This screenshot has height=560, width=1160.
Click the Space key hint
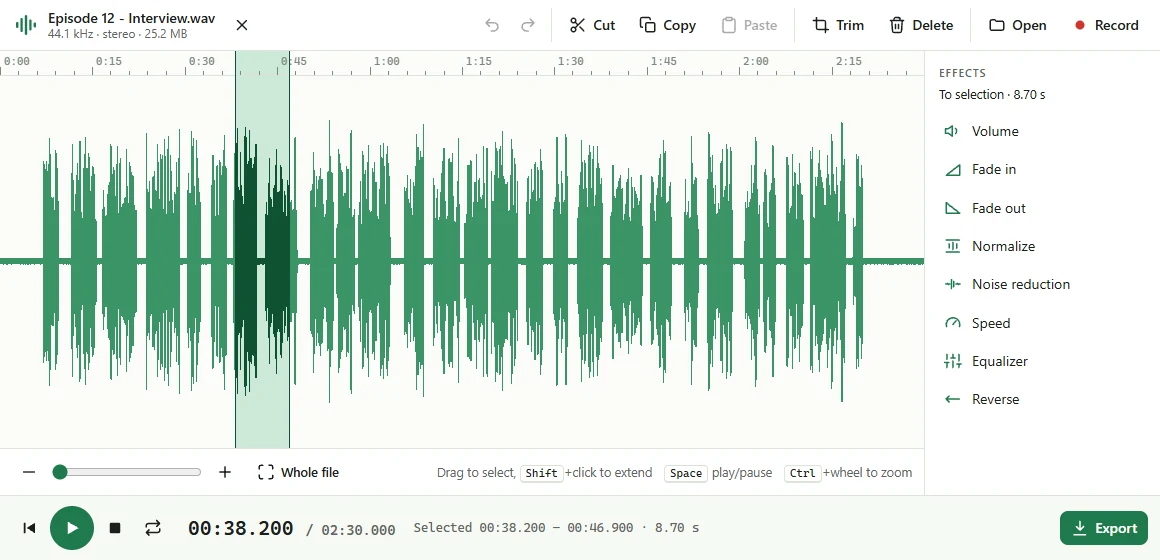pos(686,473)
